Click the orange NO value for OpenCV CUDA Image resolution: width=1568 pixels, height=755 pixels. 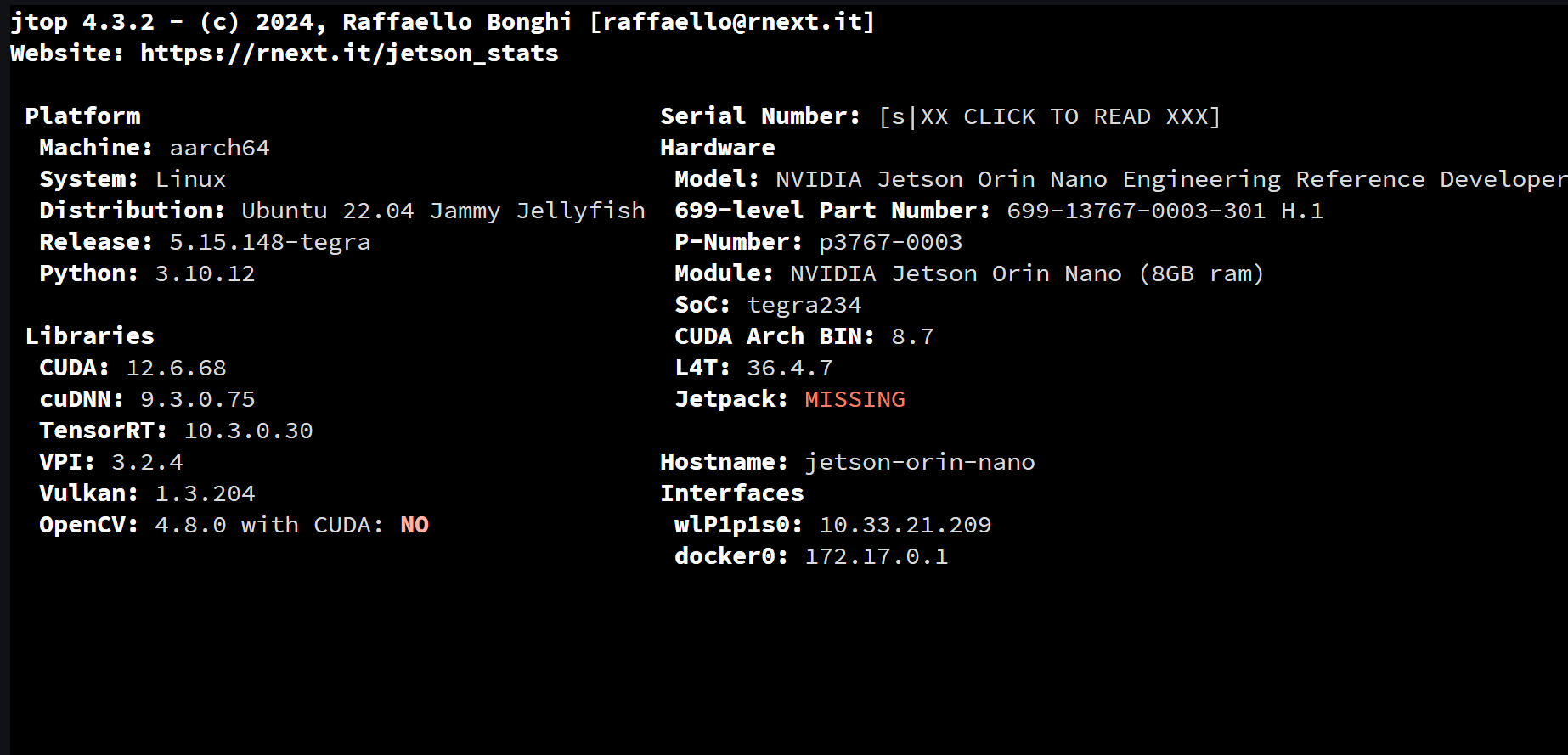pos(415,525)
